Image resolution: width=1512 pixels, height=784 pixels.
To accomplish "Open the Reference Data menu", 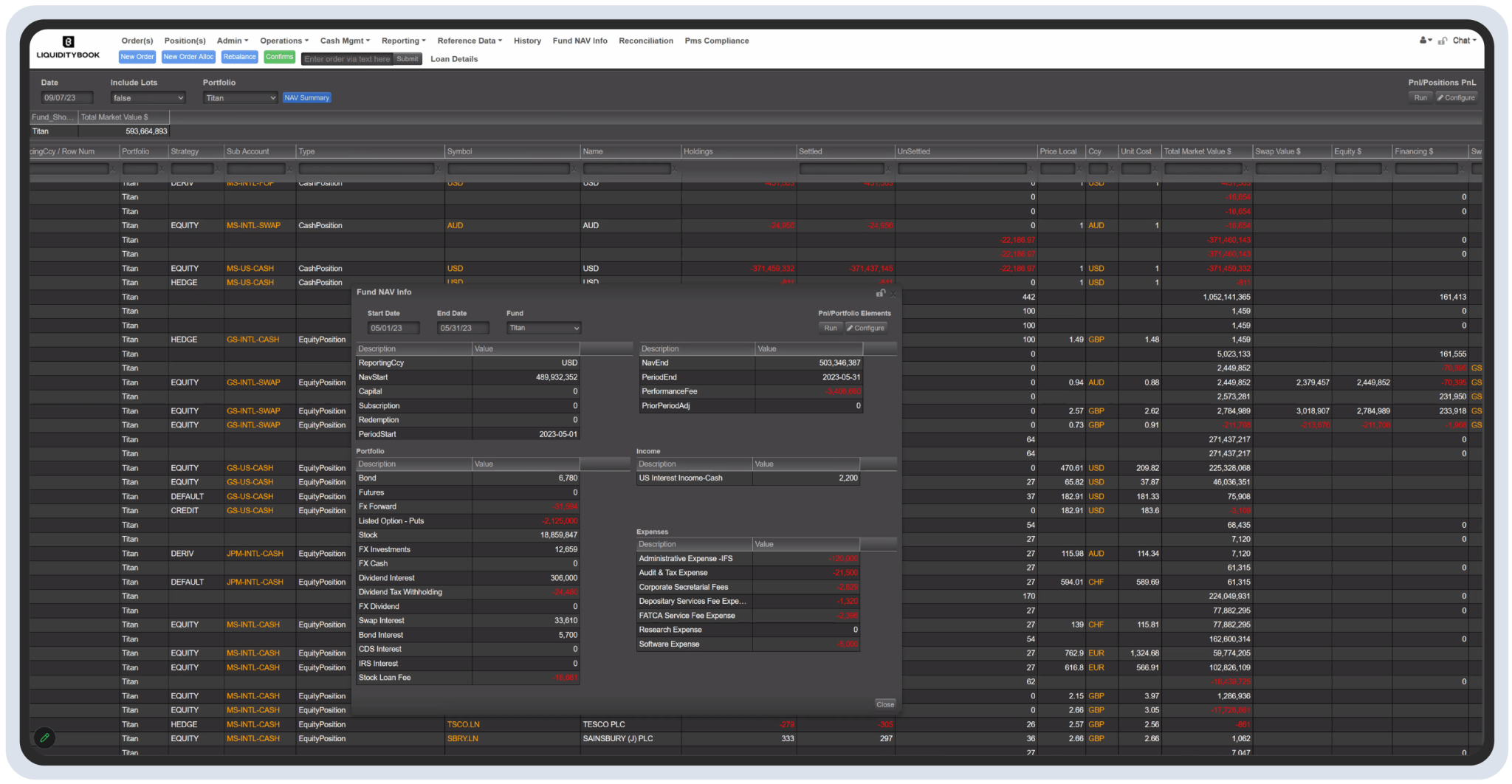I will [x=469, y=41].
